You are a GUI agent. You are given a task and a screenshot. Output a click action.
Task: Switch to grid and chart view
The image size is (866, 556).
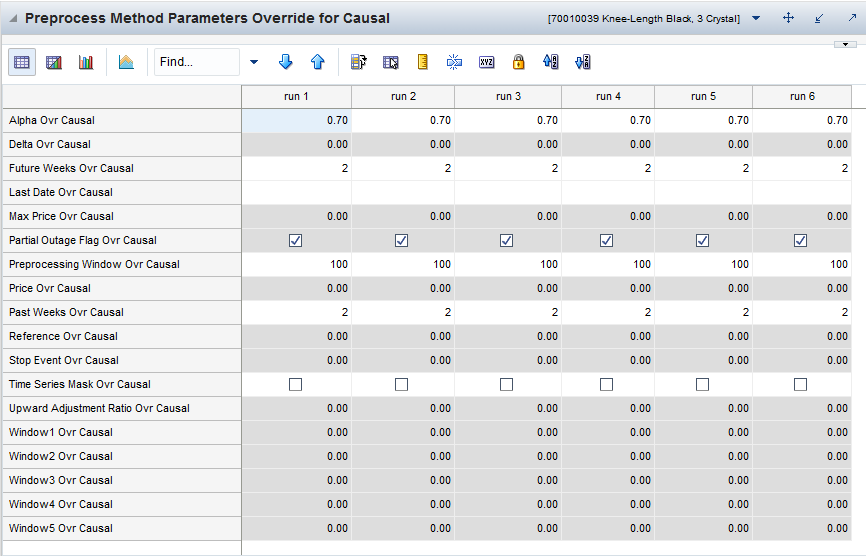pyautogui.click(x=54, y=62)
